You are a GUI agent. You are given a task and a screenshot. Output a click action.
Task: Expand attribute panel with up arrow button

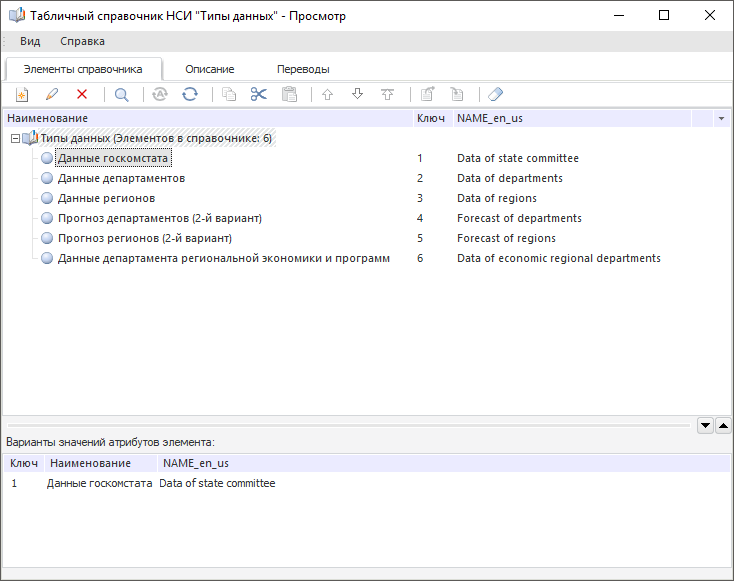click(723, 426)
